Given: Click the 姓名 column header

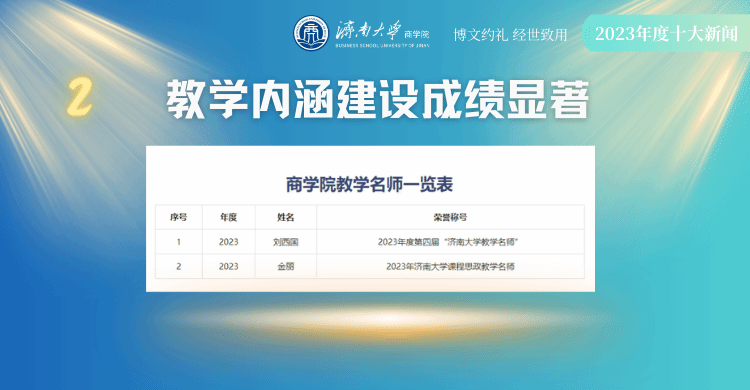Looking at the screenshot, I should click(x=286, y=217).
